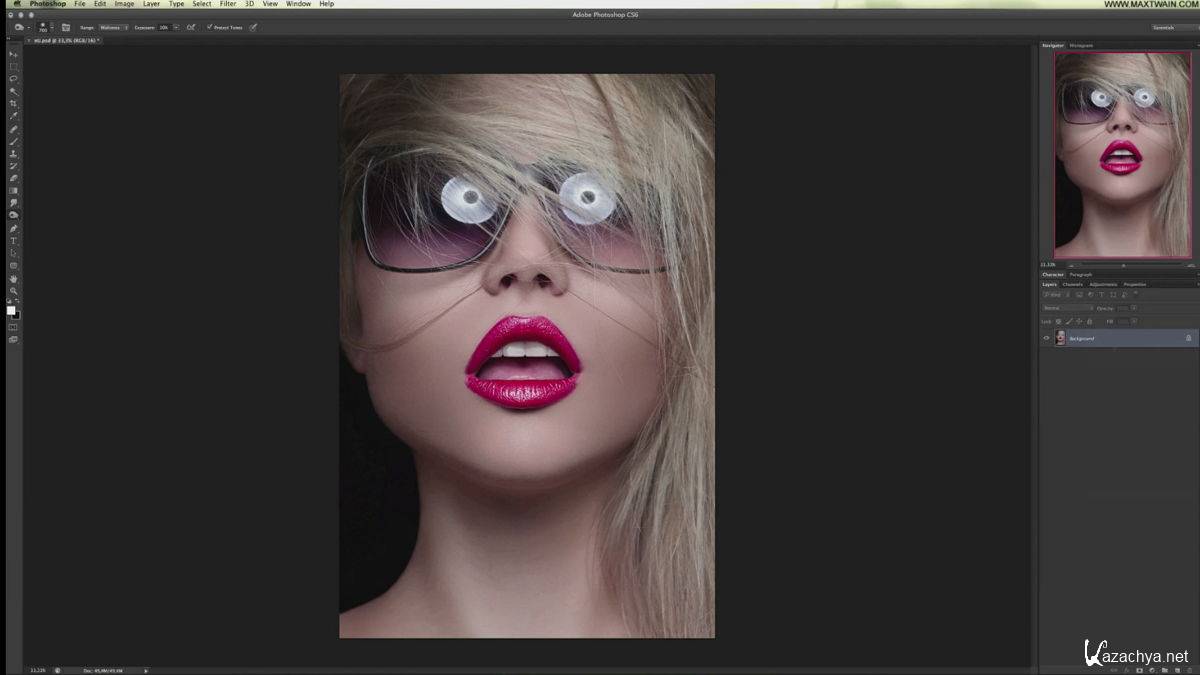Click the foreground color swatch
The height and width of the screenshot is (675, 1200).
(11, 311)
